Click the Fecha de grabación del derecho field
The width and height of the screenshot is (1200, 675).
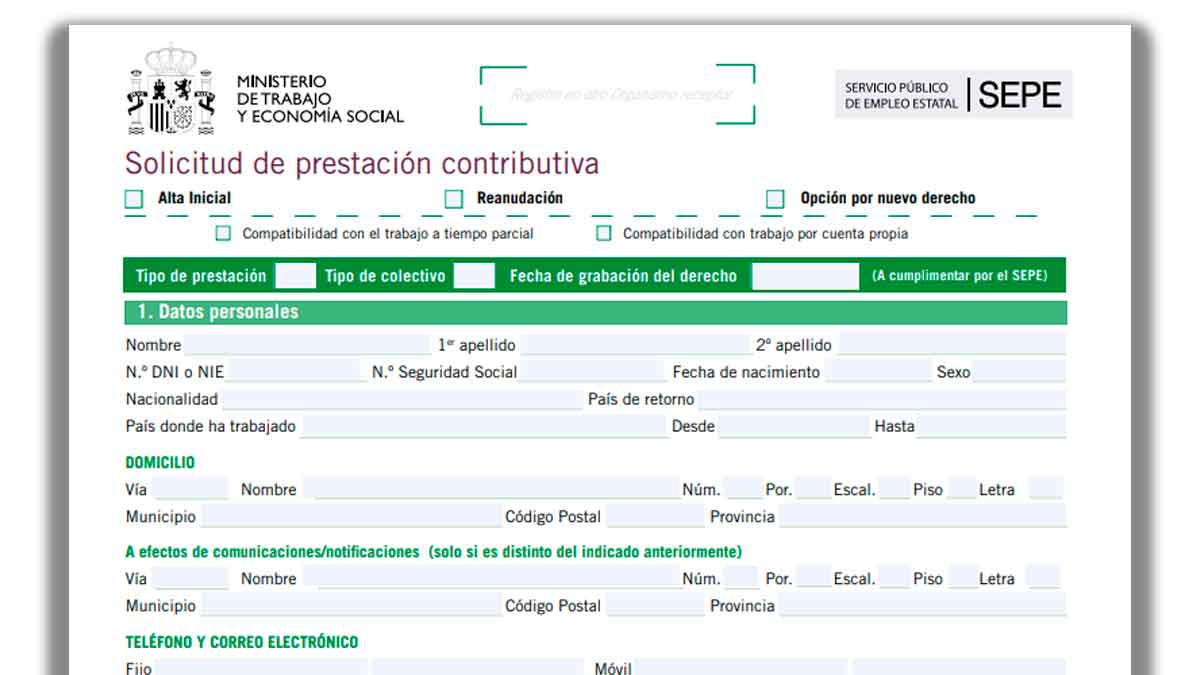tap(805, 276)
